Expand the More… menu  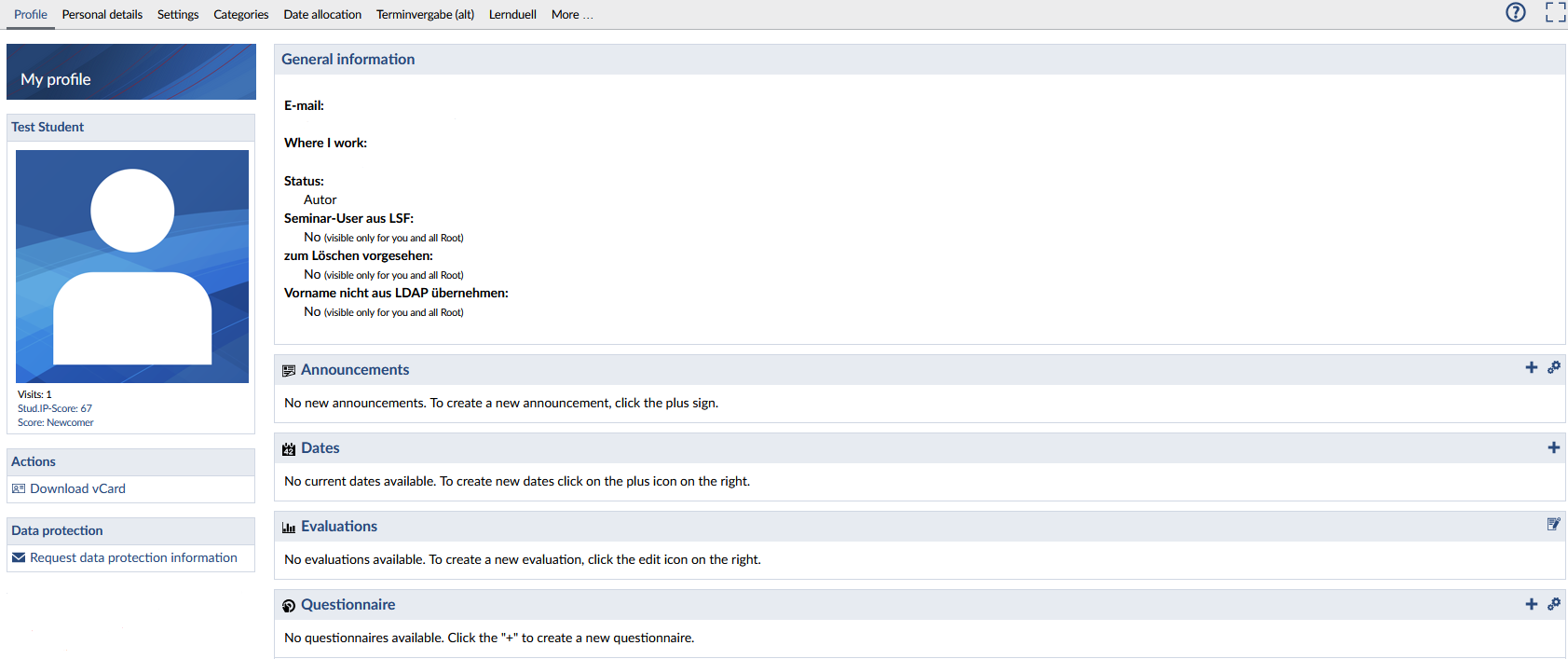click(571, 15)
